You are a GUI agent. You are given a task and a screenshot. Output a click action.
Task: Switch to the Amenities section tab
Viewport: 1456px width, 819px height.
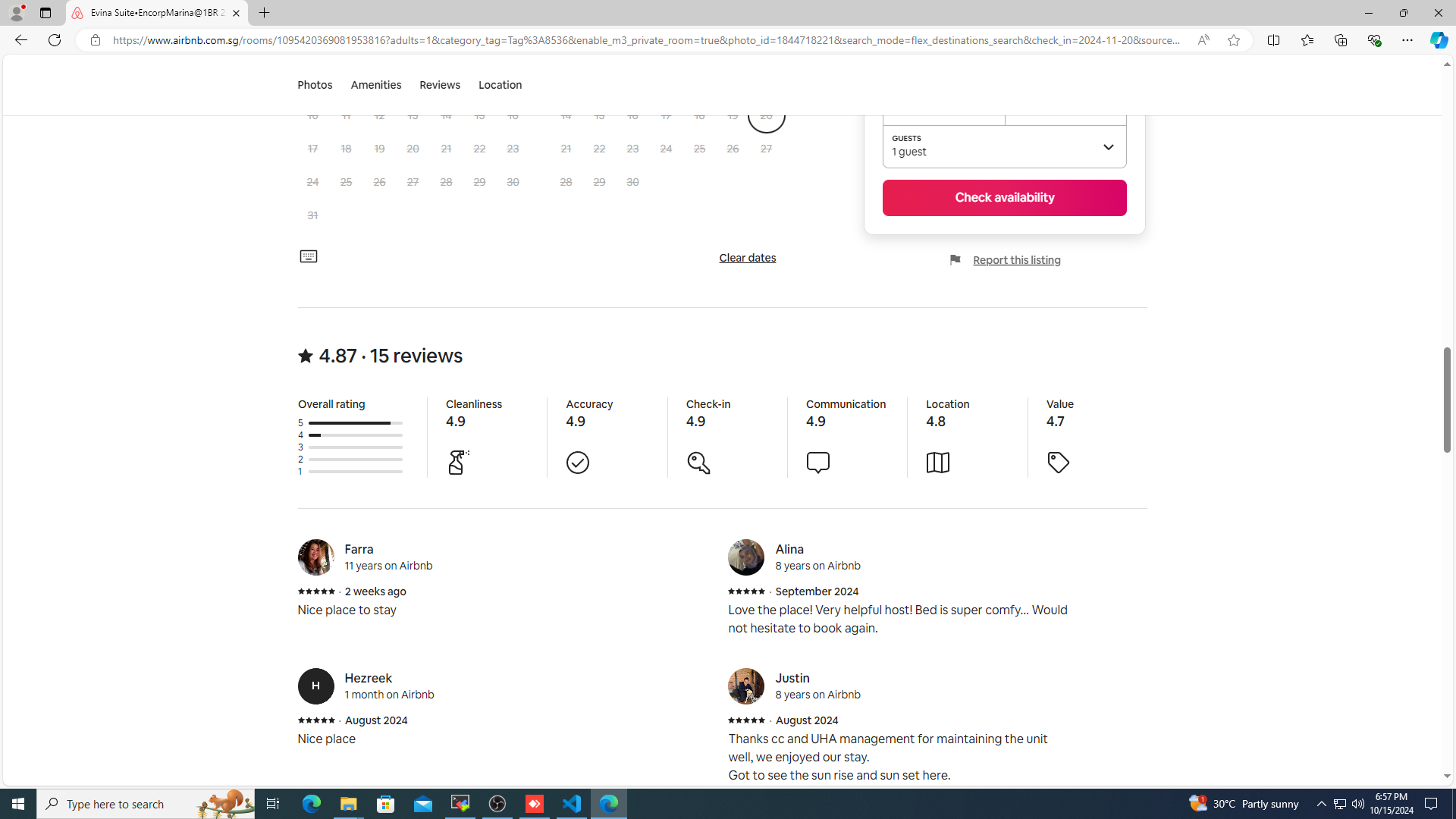(x=375, y=85)
